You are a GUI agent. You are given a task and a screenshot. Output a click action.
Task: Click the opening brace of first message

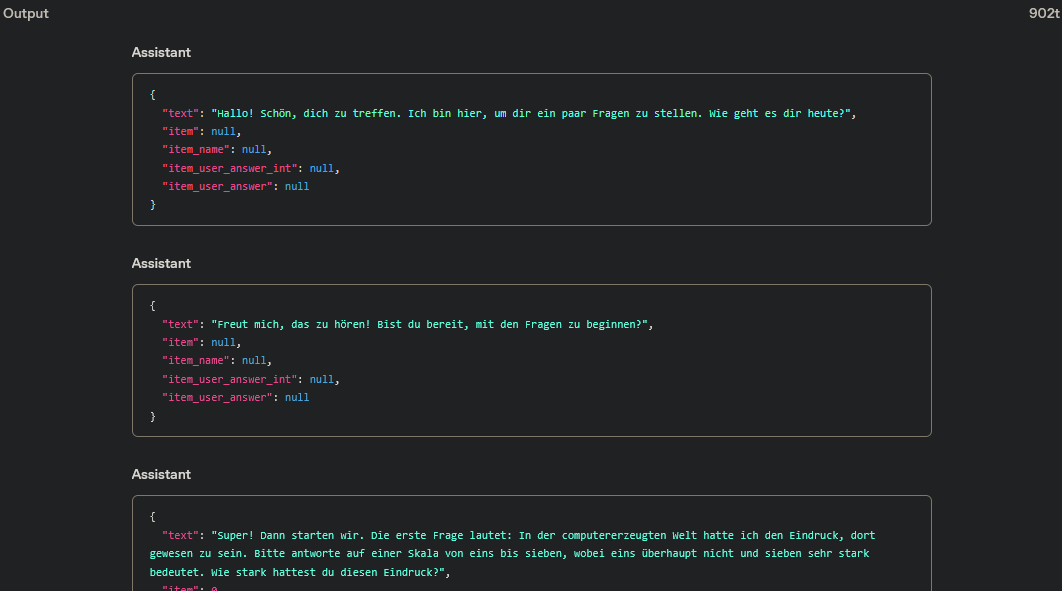click(153, 94)
